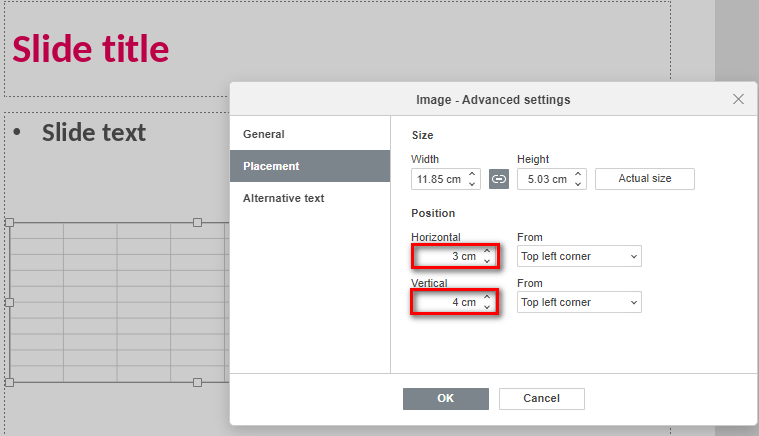Increase the Horizontal position with up arrow

pyautogui.click(x=487, y=251)
